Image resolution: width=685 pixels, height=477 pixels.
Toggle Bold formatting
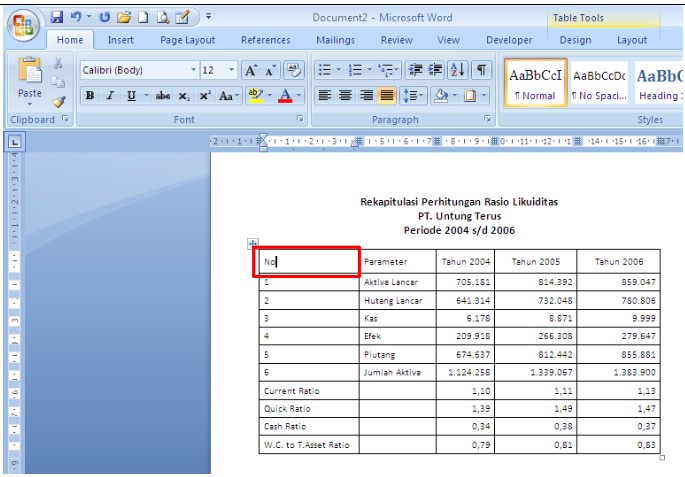point(90,96)
